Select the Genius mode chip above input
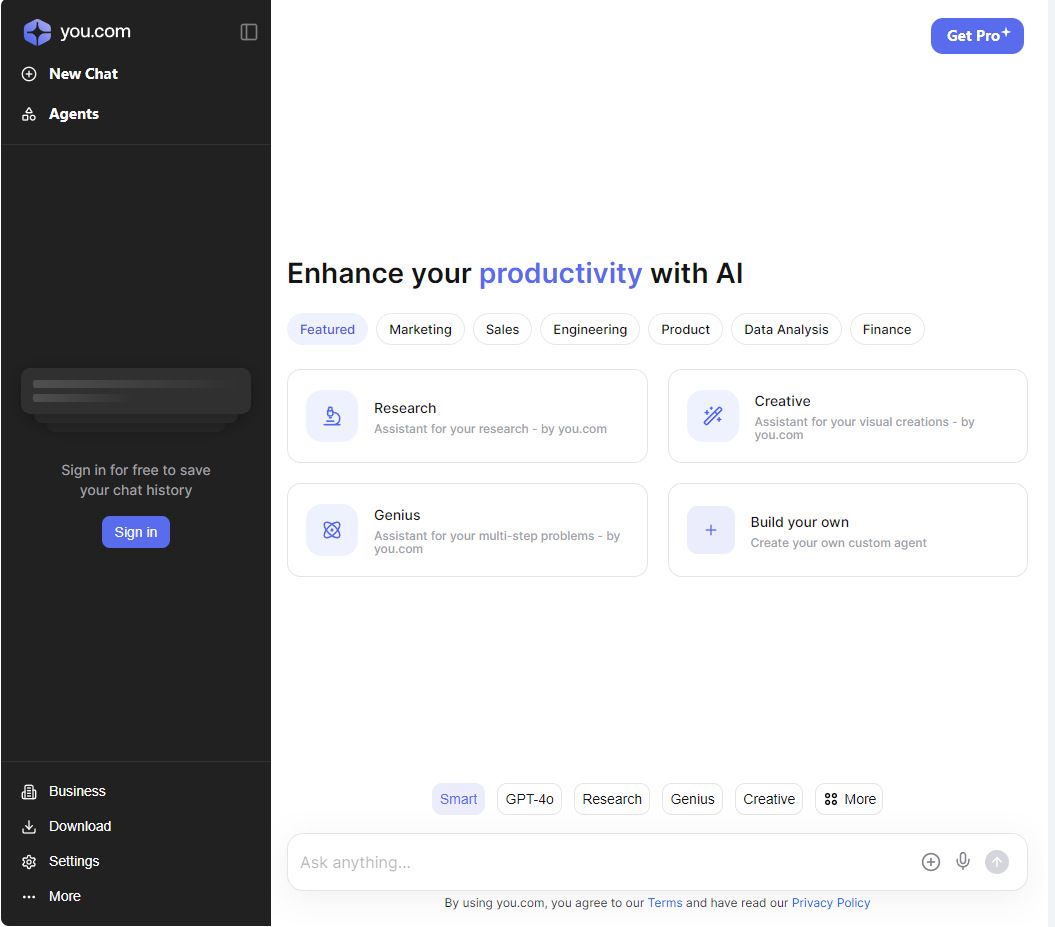Viewport: 1055px width, 927px height. pyautogui.click(x=692, y=799)
